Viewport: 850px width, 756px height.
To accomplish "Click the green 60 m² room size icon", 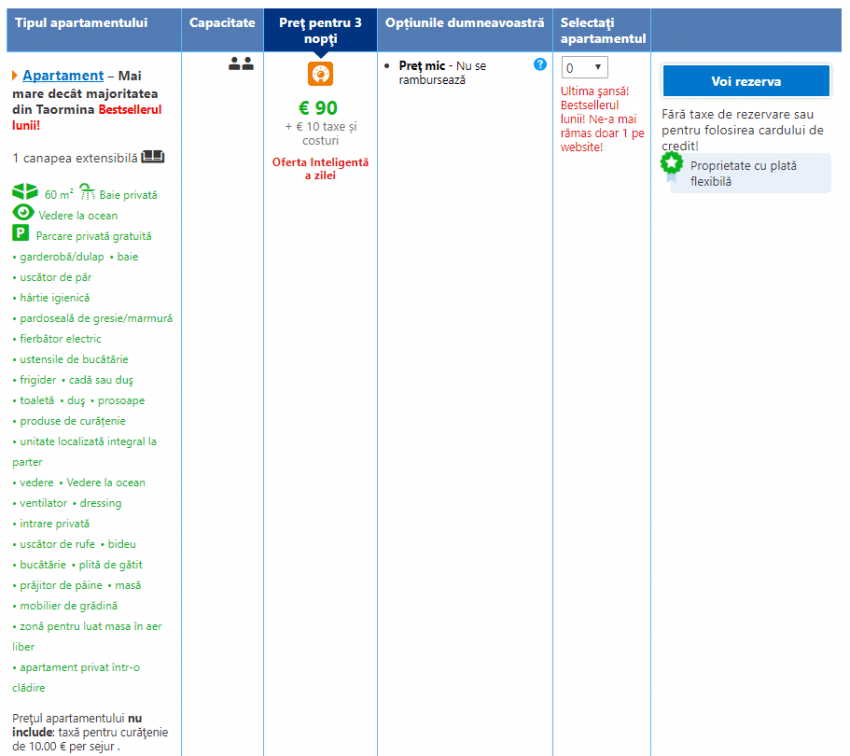I will click(25, 192).
